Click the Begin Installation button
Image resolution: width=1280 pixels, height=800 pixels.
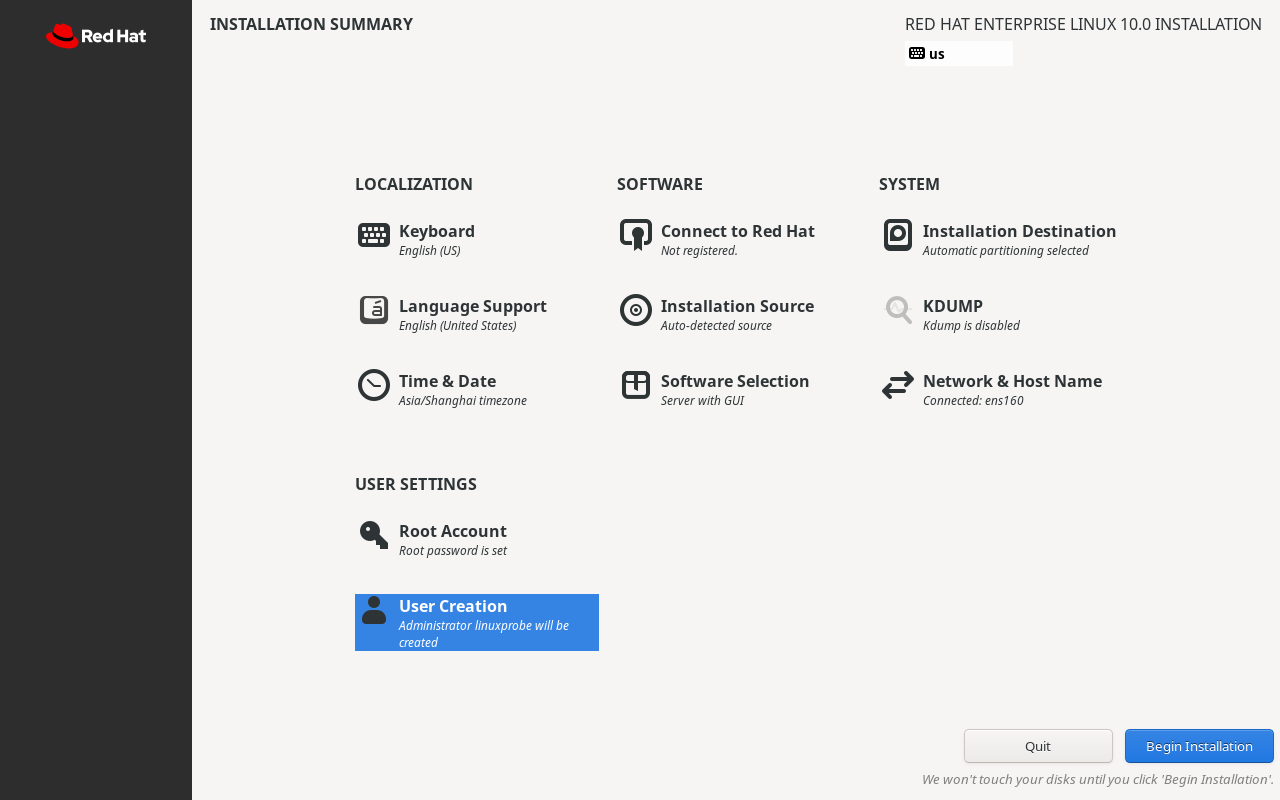1199,746
